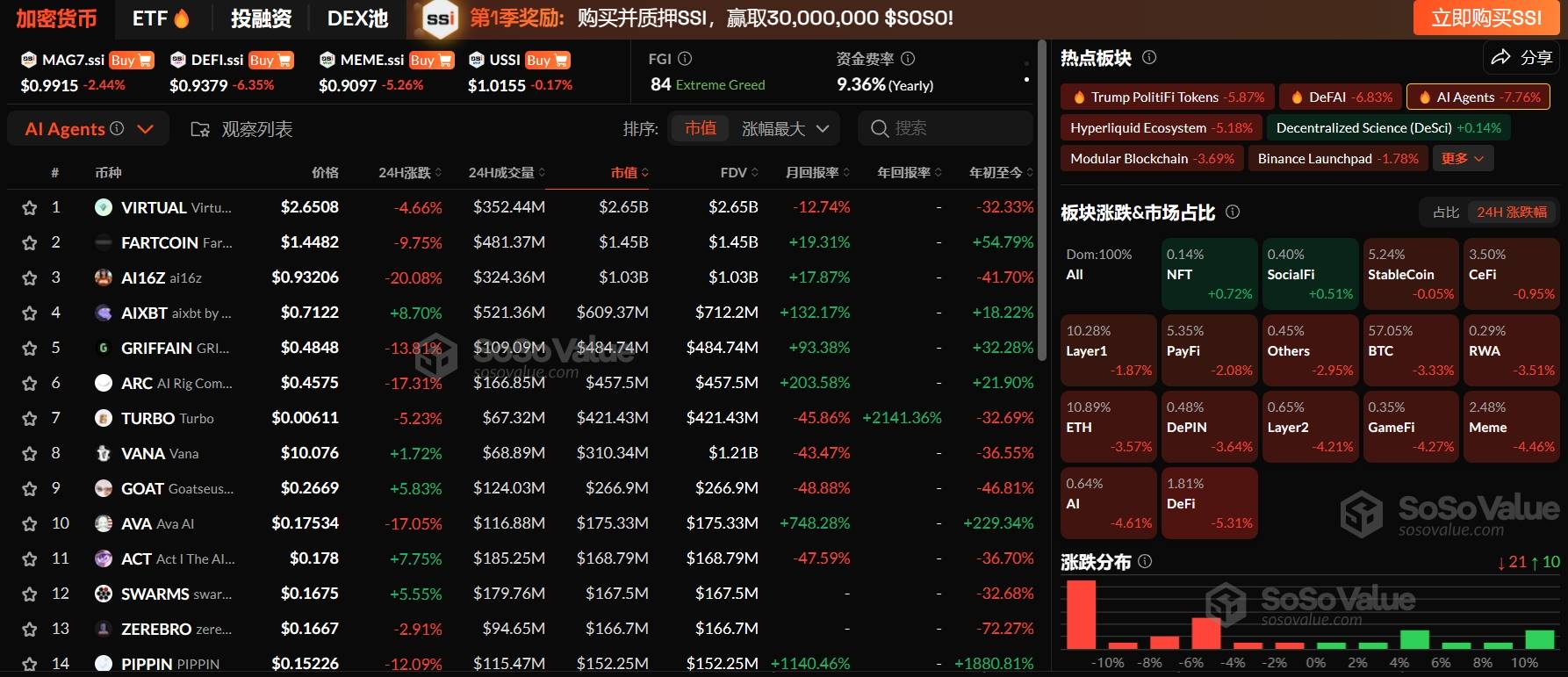Sort by 年初至今 column
Screen dimensions: 1568x677
(x=1001, y=173)
